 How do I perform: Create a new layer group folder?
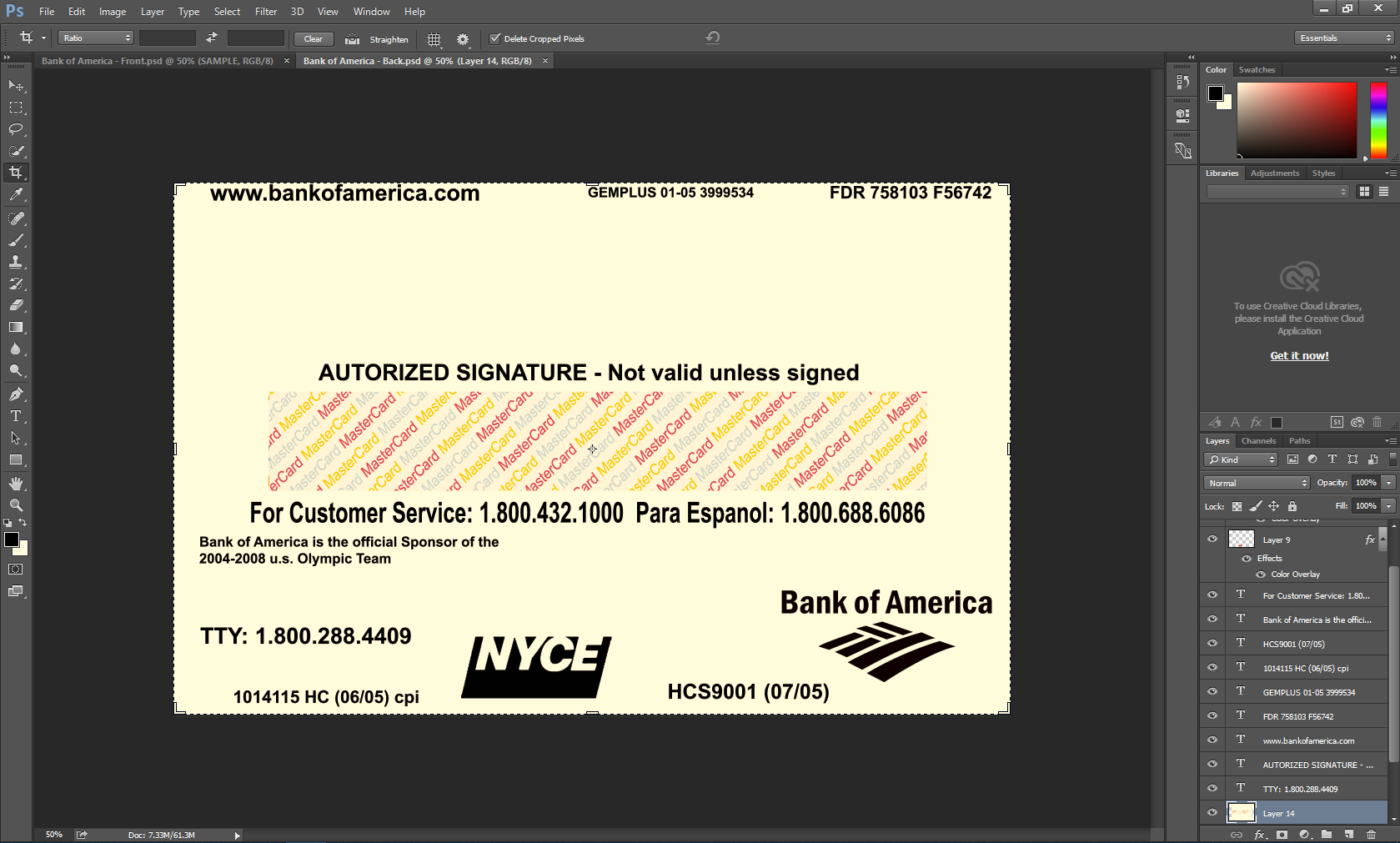pos(1327,835)
